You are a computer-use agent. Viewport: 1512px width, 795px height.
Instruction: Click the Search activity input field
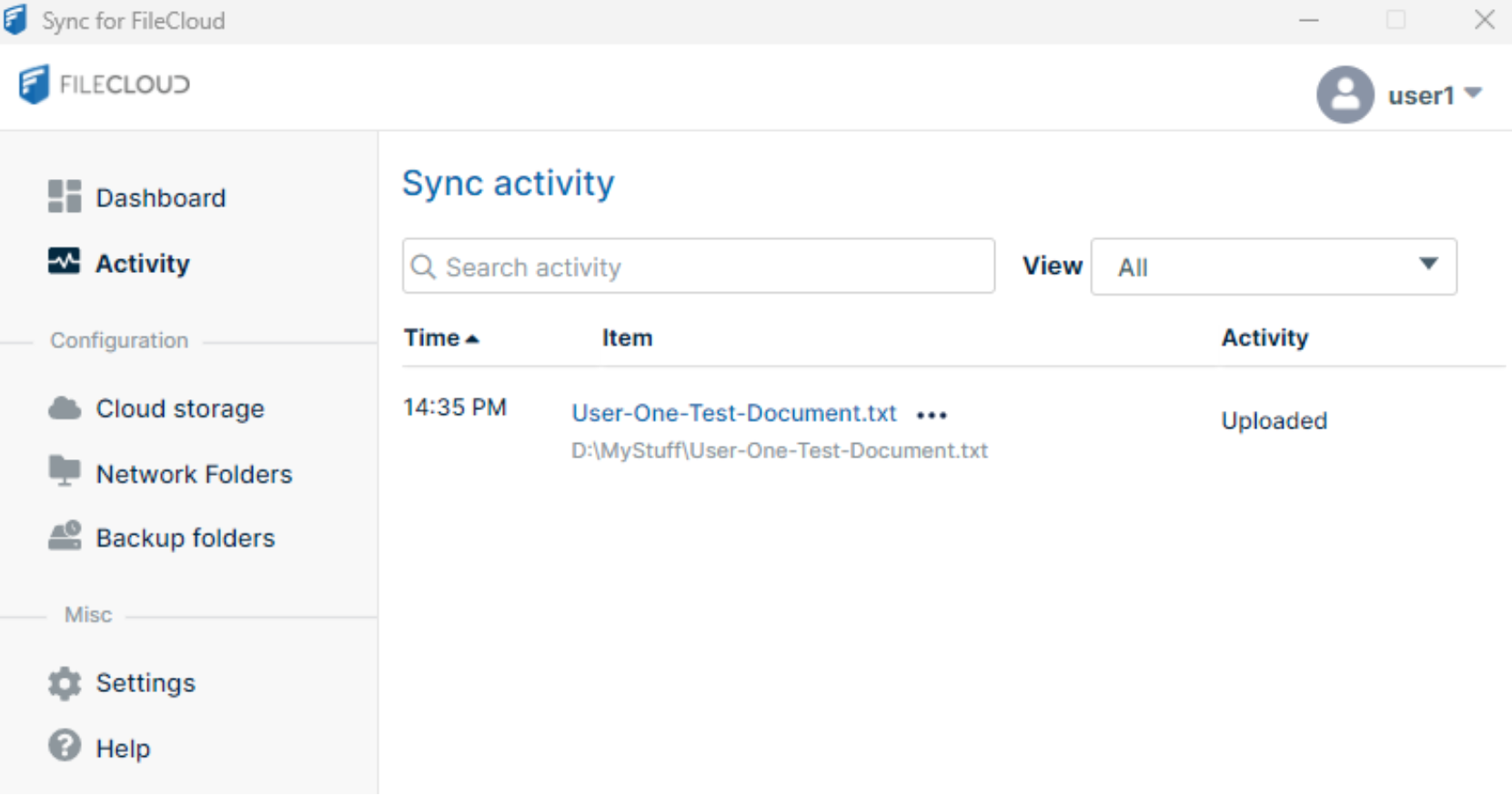click(699, 266)
